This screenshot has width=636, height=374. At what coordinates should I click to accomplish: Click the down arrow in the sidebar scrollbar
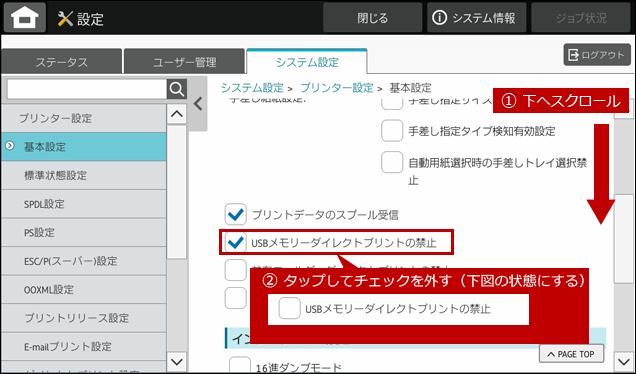tap(177, 361)
